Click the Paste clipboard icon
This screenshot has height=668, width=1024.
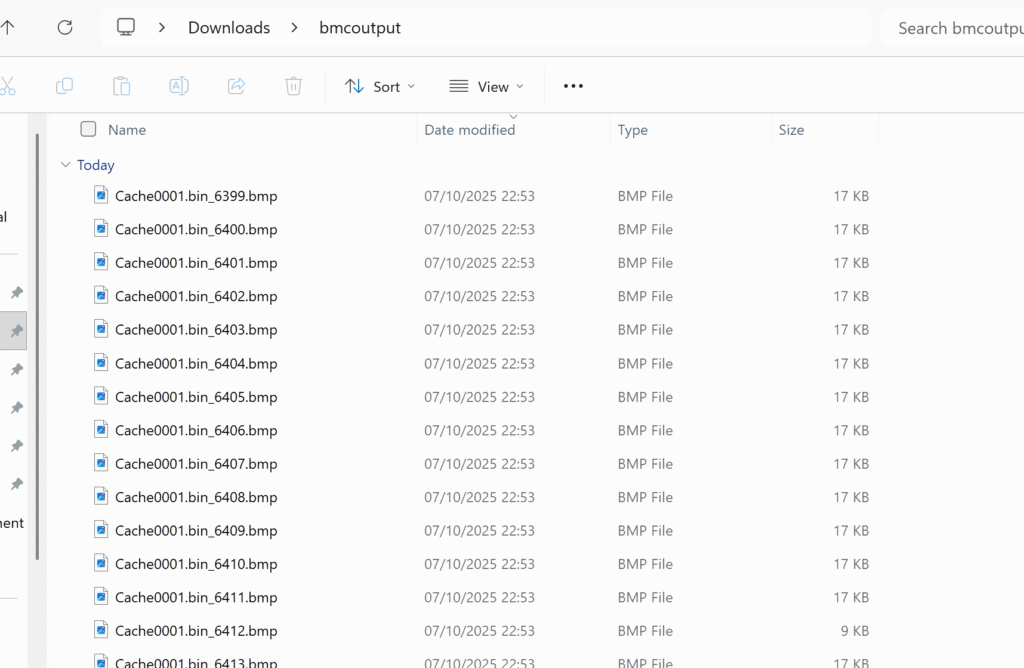point(121,86)
